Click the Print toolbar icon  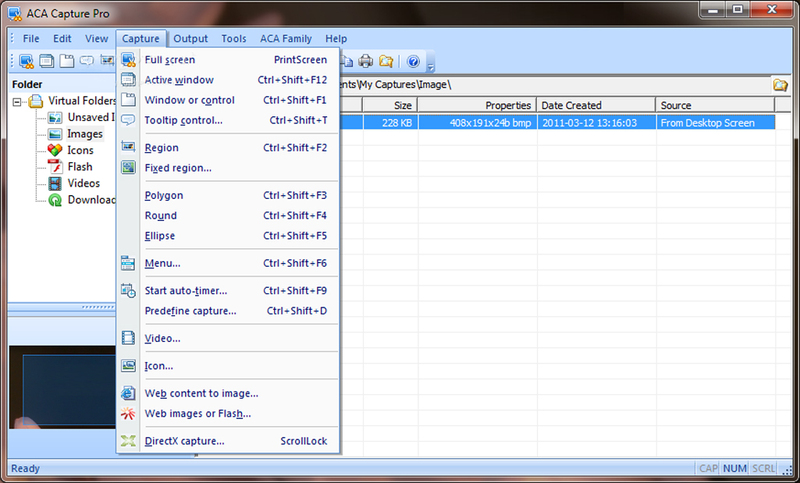(x=365, y=61)
